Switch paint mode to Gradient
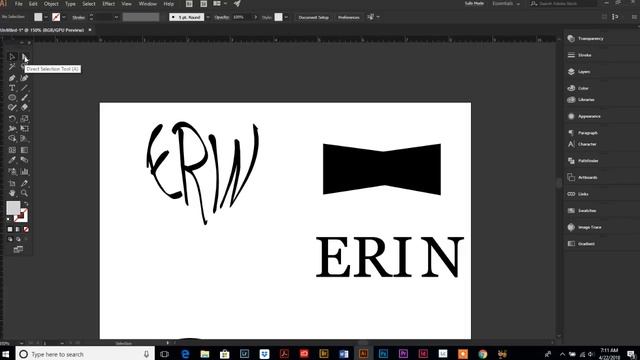This screenshot has width=640, height=360. (18, 229)
